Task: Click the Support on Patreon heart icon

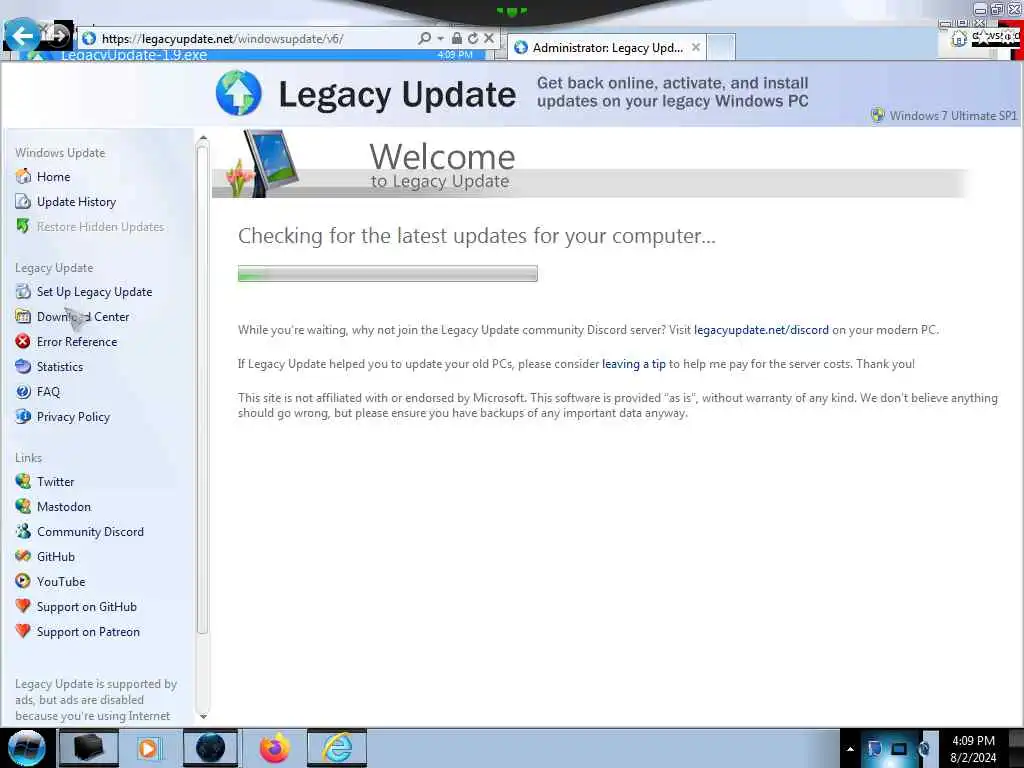Action: click(x=23, y=632)
